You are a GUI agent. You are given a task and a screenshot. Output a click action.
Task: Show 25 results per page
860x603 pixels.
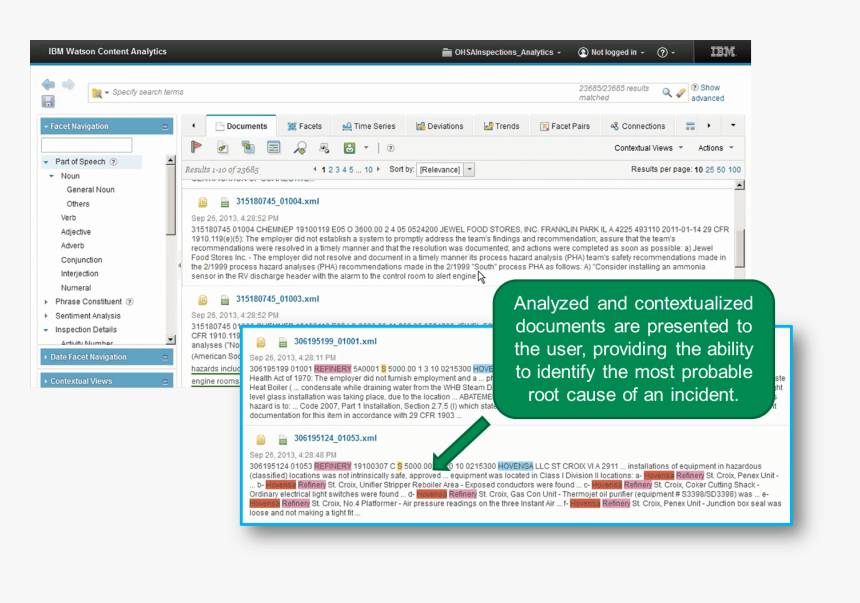[x=710, y=170]
